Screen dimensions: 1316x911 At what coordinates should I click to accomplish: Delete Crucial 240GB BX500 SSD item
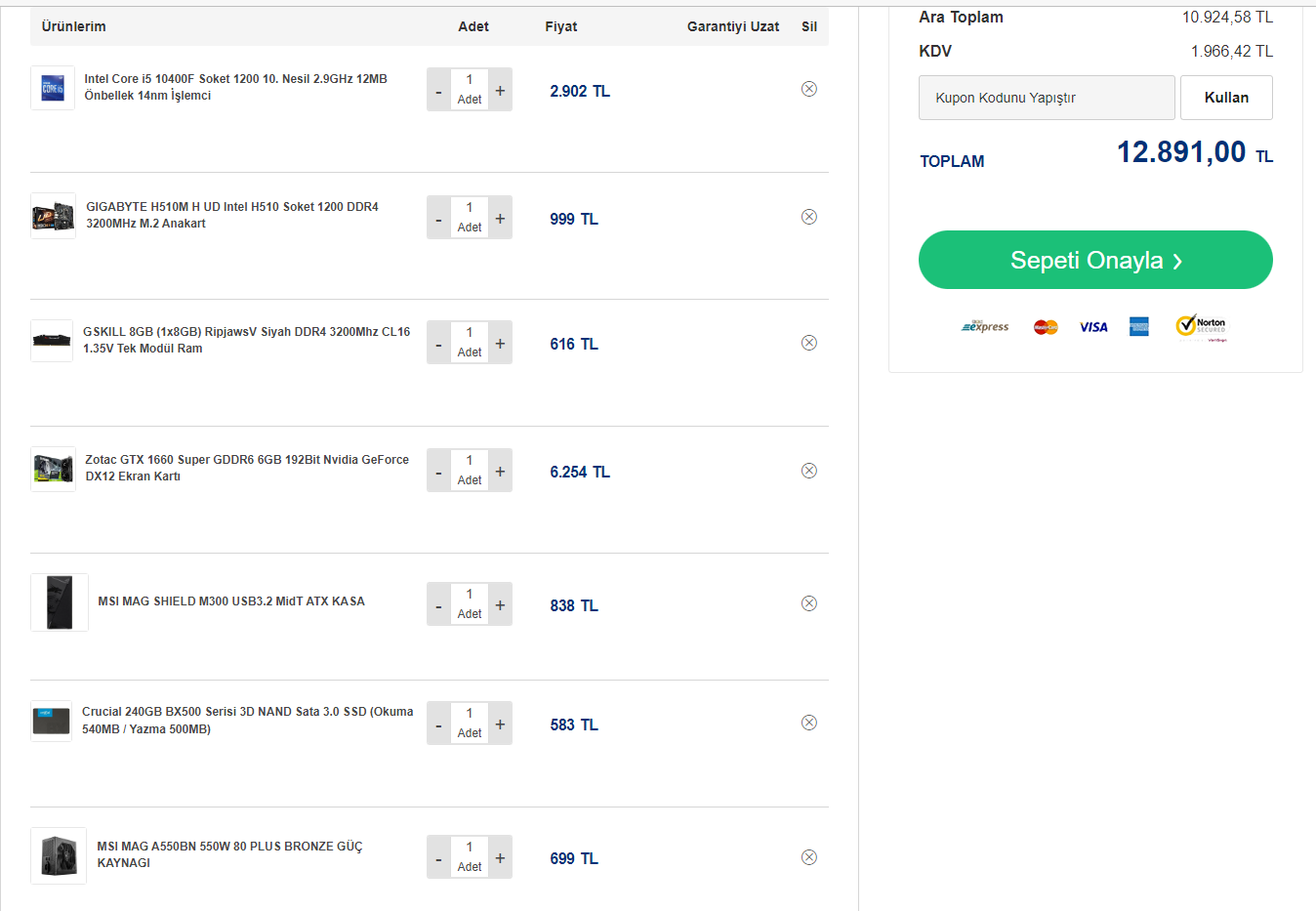pyautogui.click(x=808, y=723)
